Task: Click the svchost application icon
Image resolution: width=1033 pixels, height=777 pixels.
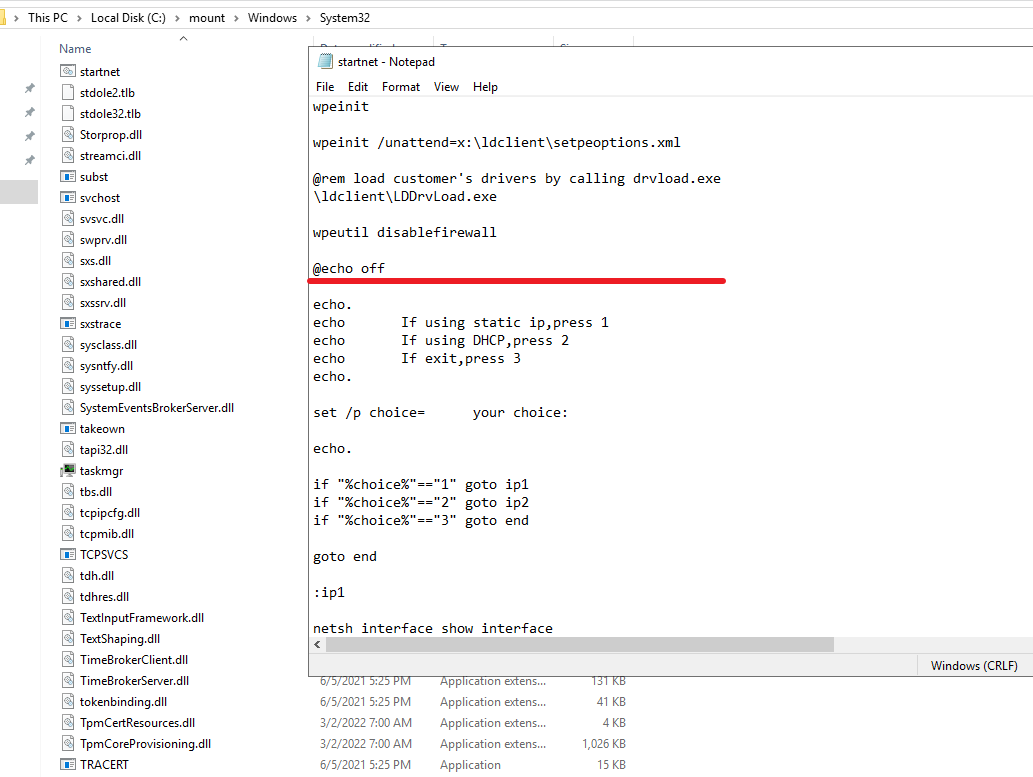Action: (68, 198)
